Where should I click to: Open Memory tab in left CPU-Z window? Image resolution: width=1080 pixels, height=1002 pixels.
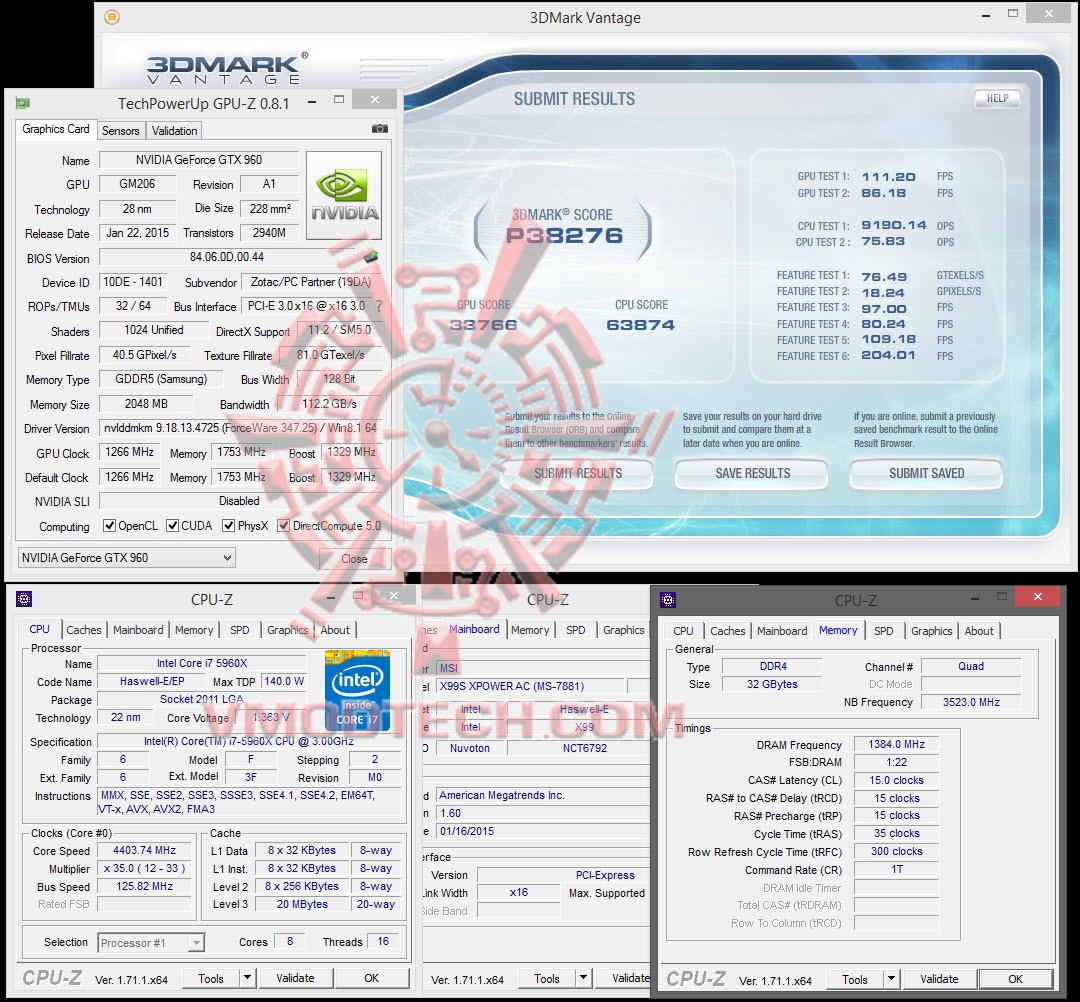coord(194,629)
